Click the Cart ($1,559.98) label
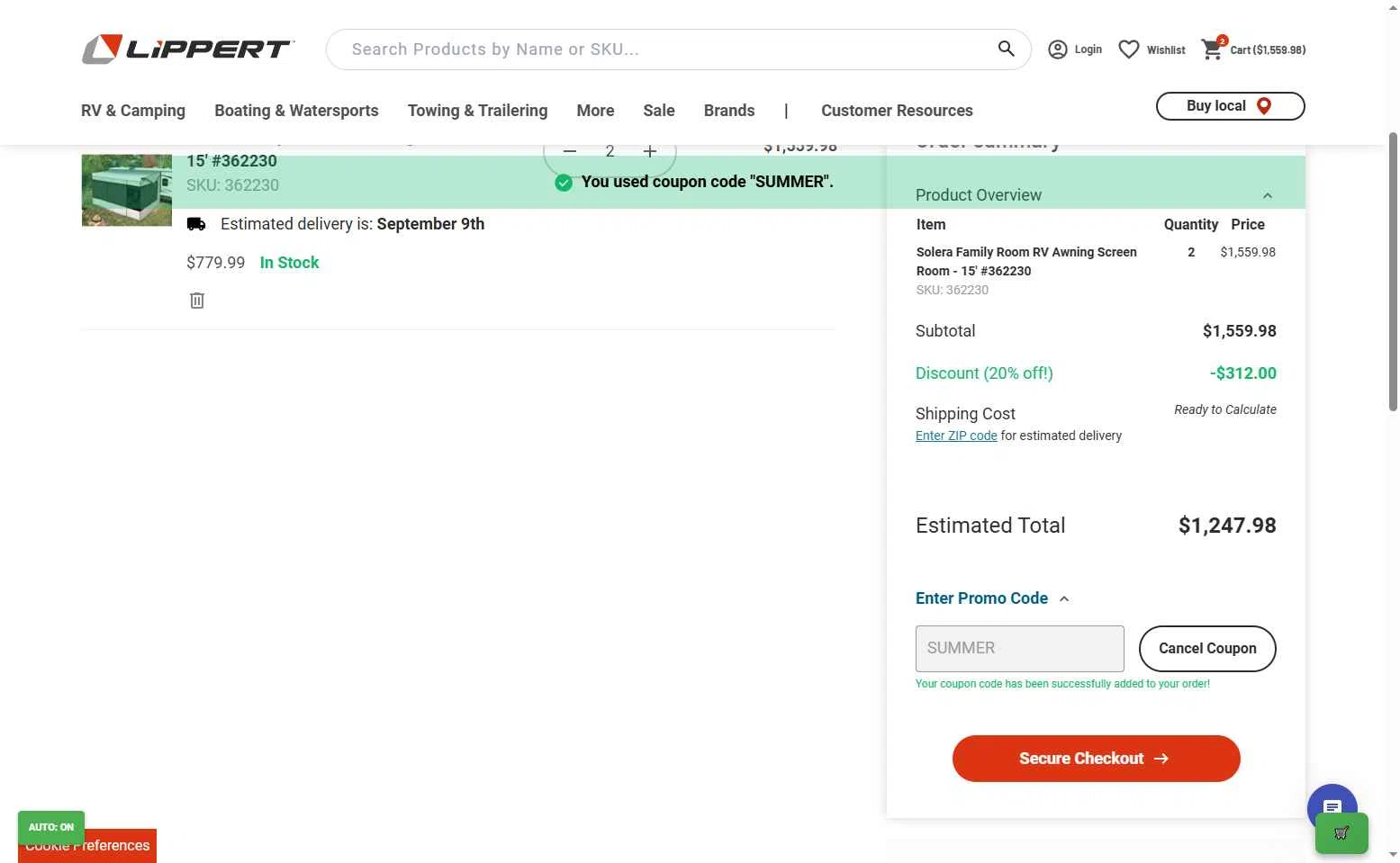The image size is (1400, 863). [x=1268, y=50]
